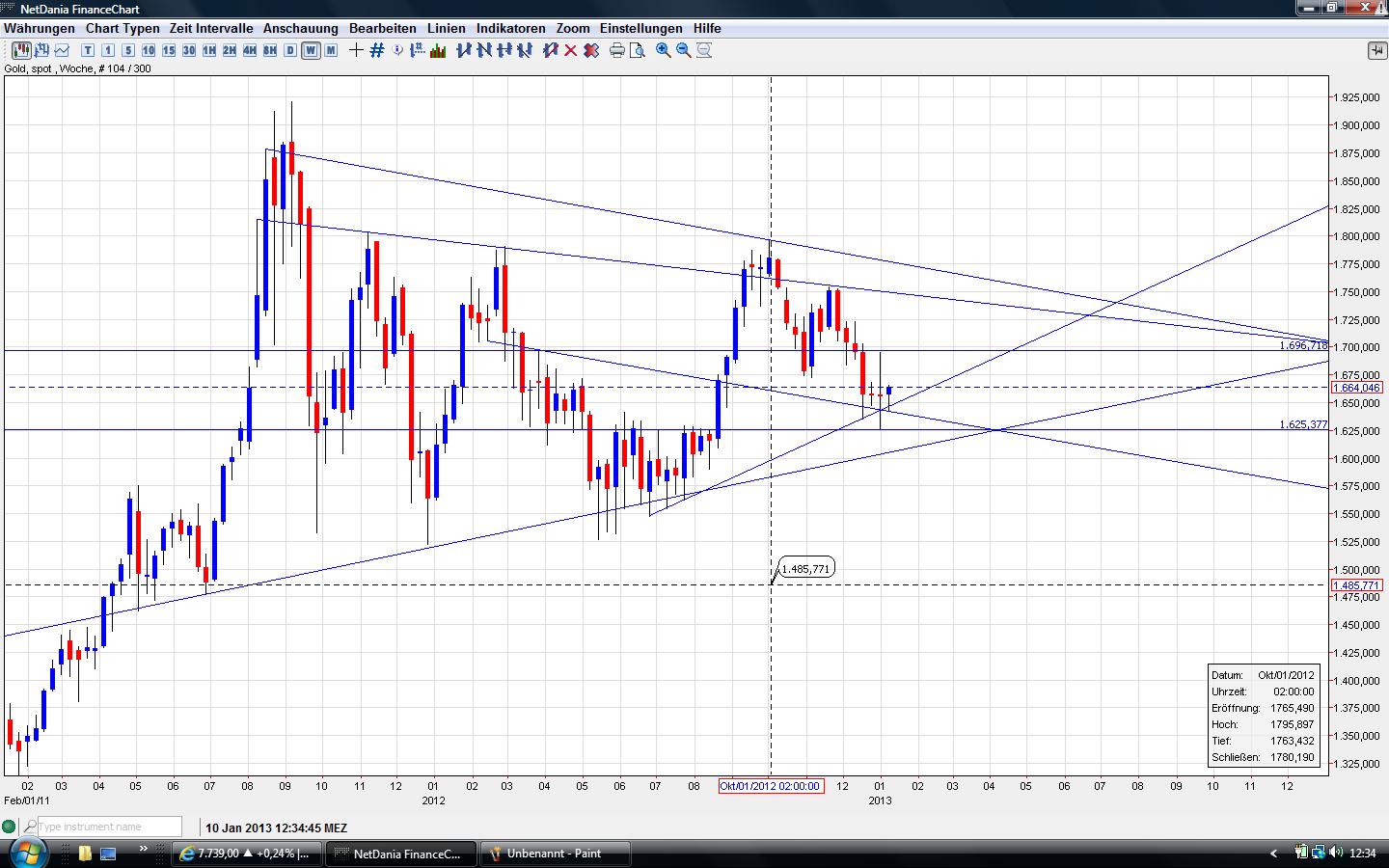
Task: Enable the Weekly interval W toggle
Action: [x=311, y=50]
